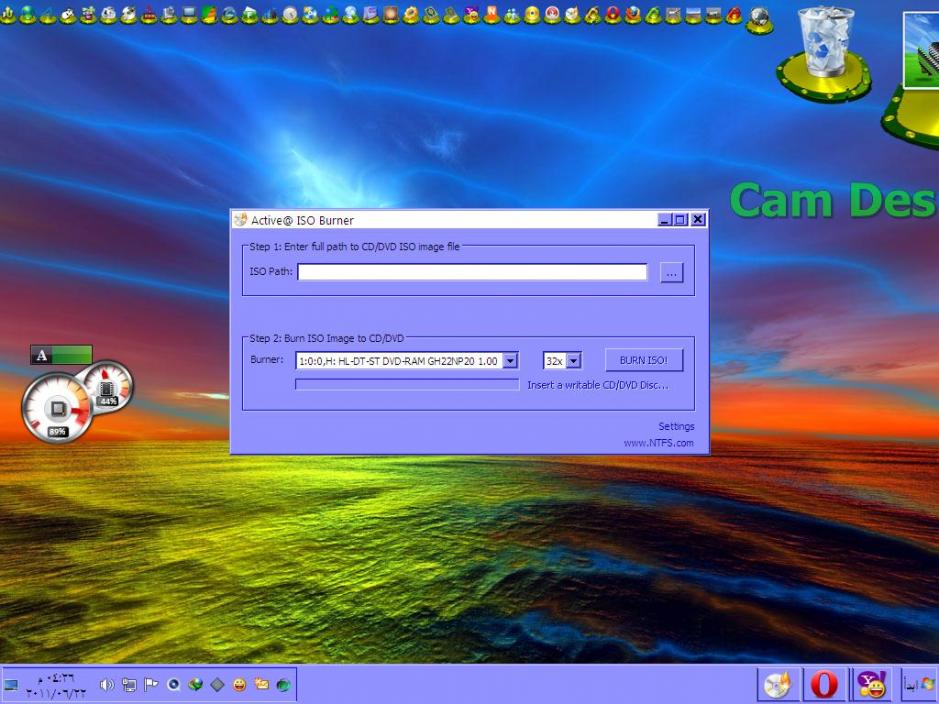Expand the Burner drive dropdown

click(510, 361)
